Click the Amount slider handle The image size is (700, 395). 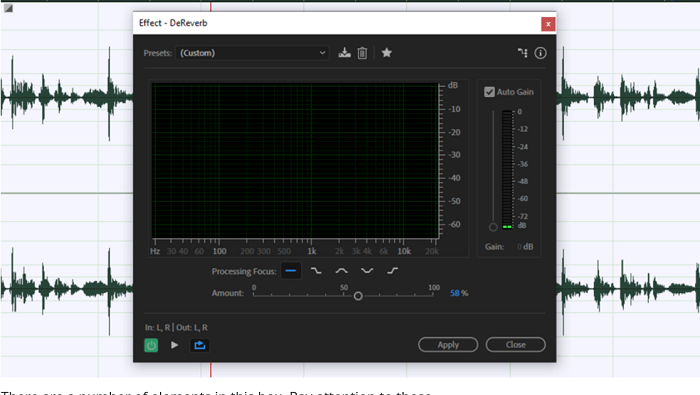tap(358, 296)
